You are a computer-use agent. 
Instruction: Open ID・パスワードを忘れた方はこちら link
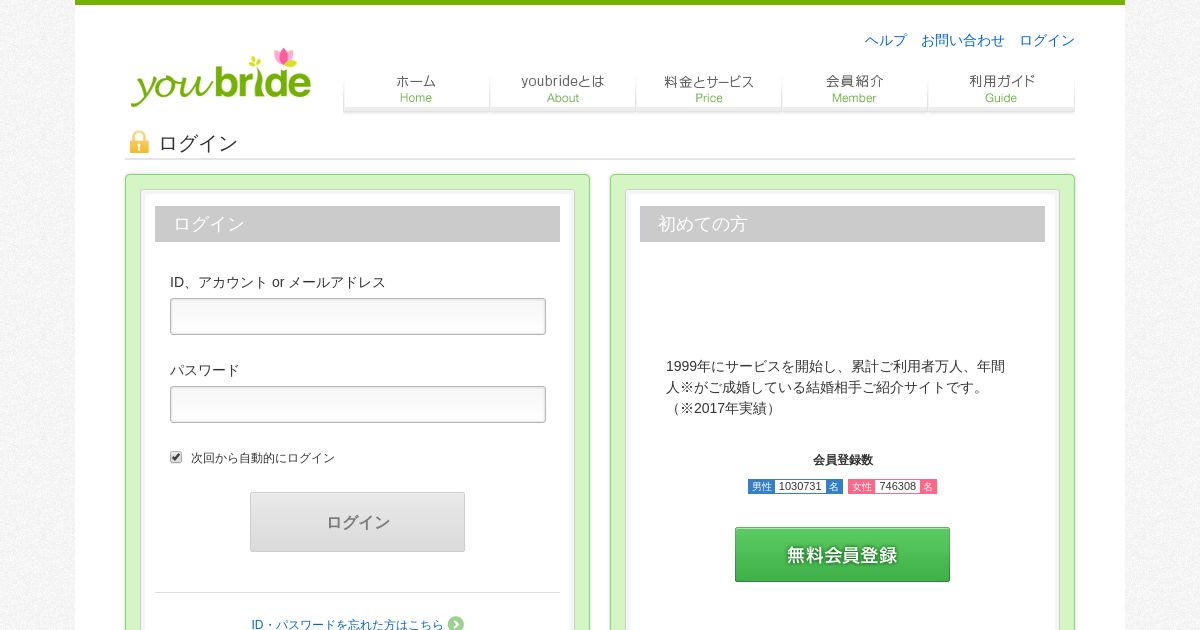347,624
